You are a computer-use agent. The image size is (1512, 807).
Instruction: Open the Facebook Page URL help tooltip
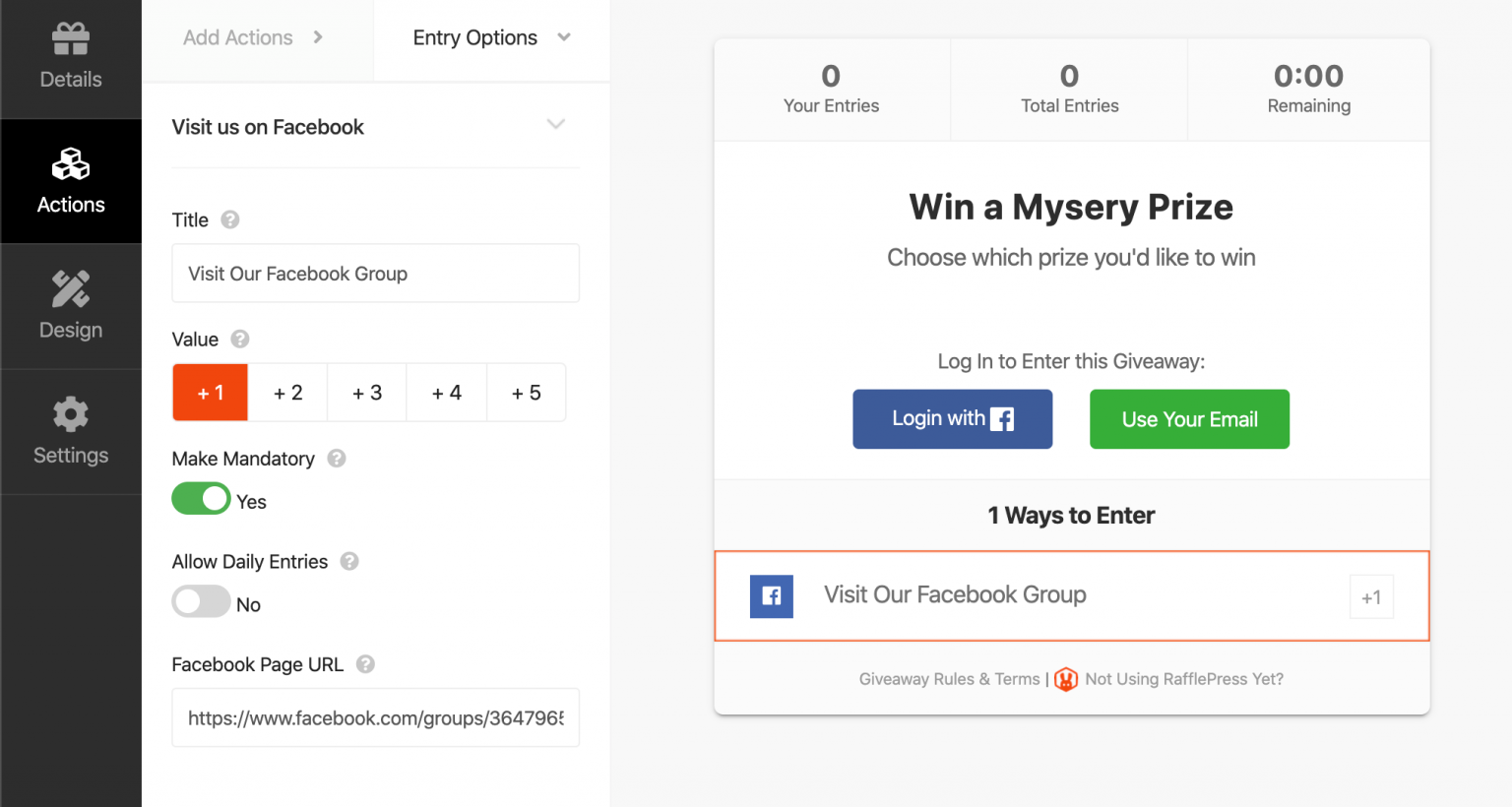point(365,664)
